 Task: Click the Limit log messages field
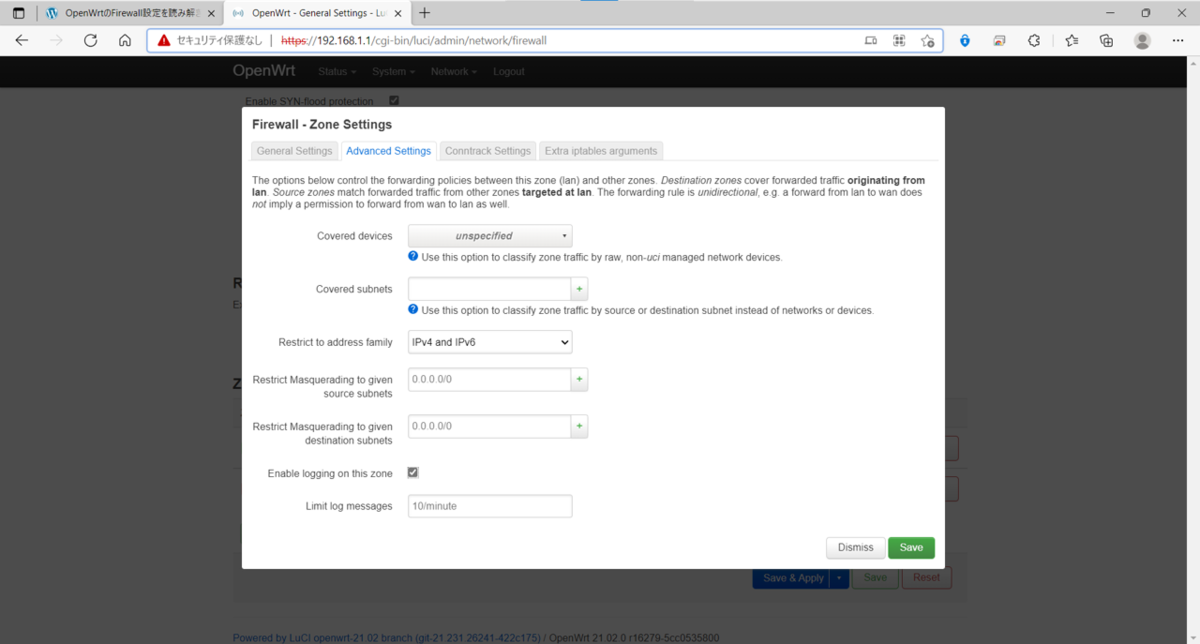[x=490, y=506]
